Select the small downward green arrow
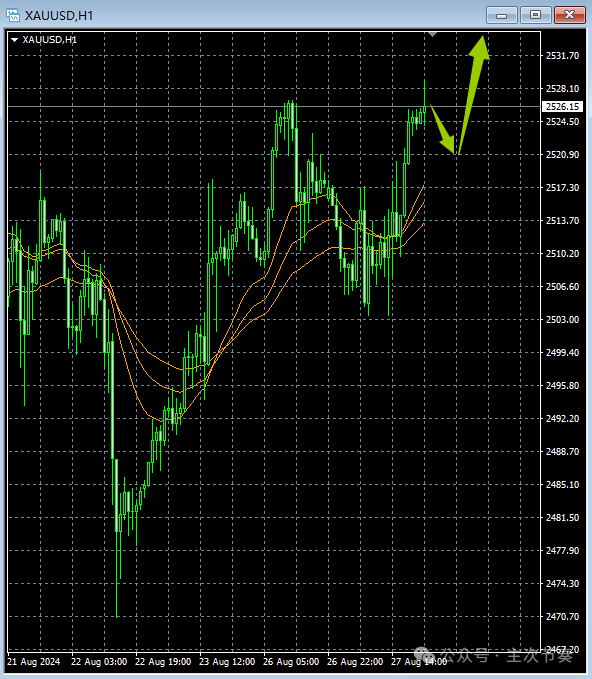 (443, 129)
